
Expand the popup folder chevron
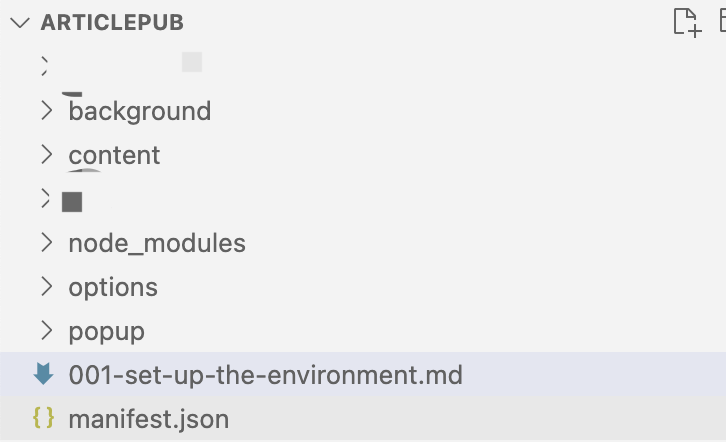46,330
